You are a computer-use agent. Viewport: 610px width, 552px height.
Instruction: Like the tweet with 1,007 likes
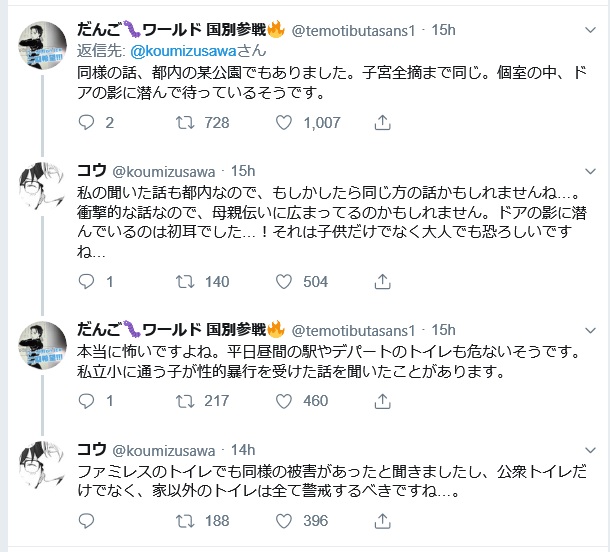point(283,123)
